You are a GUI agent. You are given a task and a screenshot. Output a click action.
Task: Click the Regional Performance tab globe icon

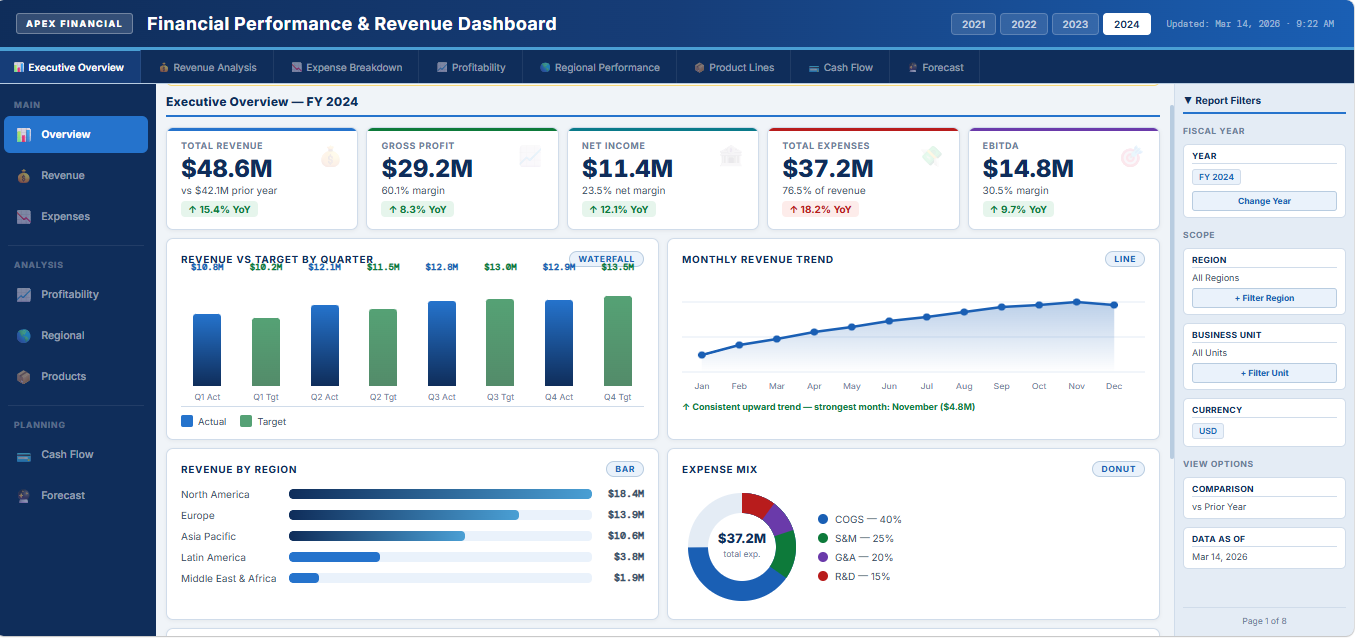(545, 68)
